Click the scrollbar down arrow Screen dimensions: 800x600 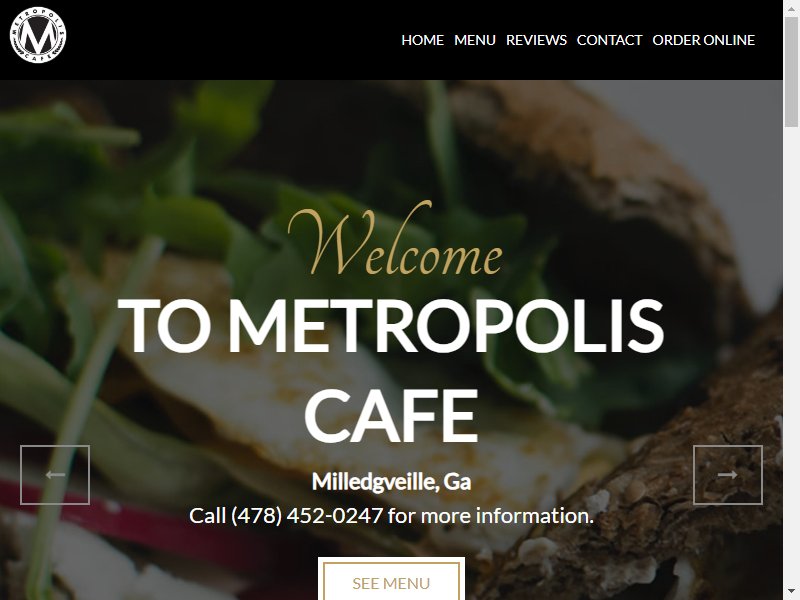pos(791,593)
